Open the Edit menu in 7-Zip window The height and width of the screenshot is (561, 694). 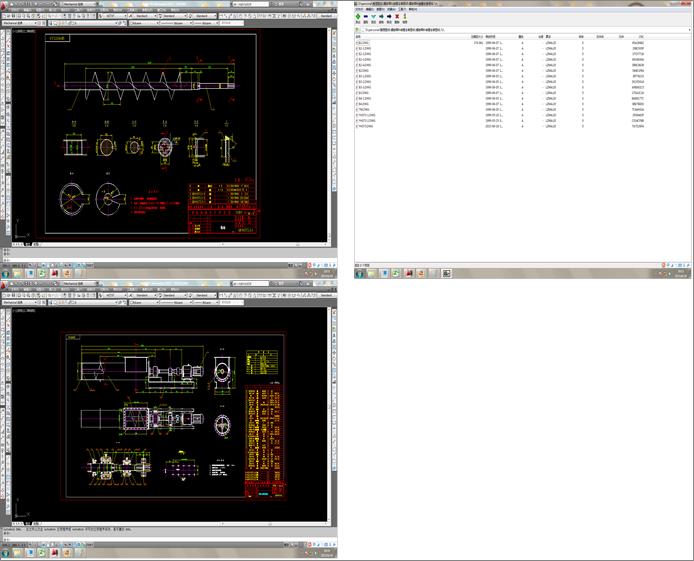(369, 9)
